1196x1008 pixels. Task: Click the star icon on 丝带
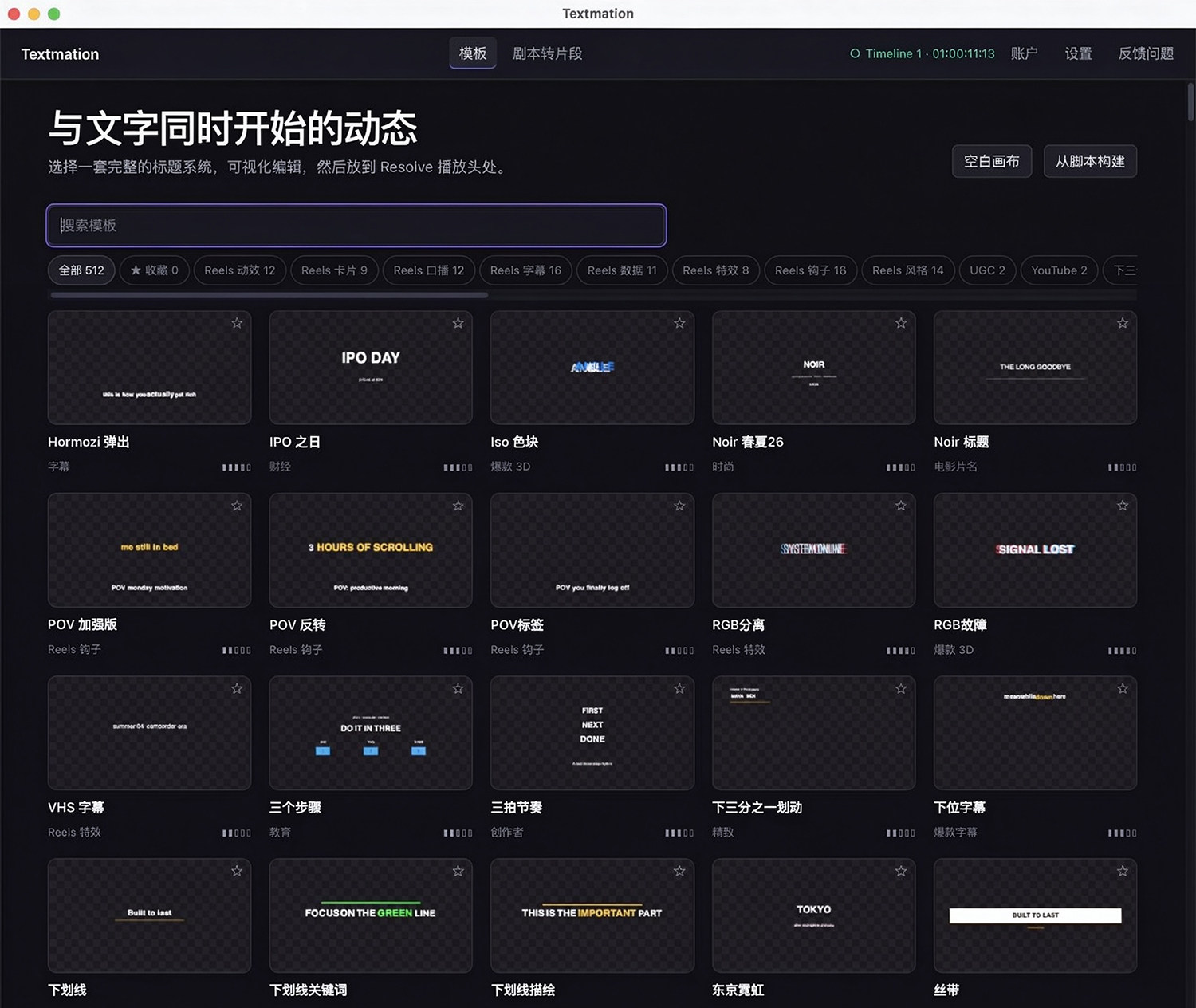coord(1123,871)
